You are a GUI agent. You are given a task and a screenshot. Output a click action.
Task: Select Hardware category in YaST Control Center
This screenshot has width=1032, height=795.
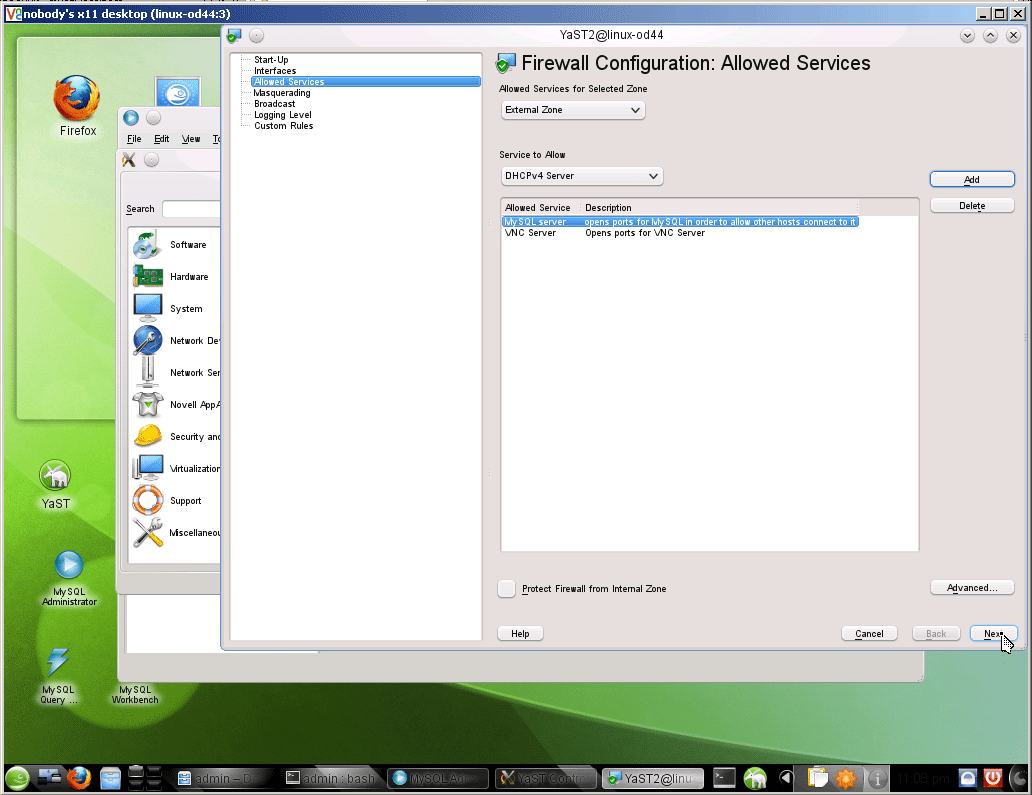pos(174,276)
